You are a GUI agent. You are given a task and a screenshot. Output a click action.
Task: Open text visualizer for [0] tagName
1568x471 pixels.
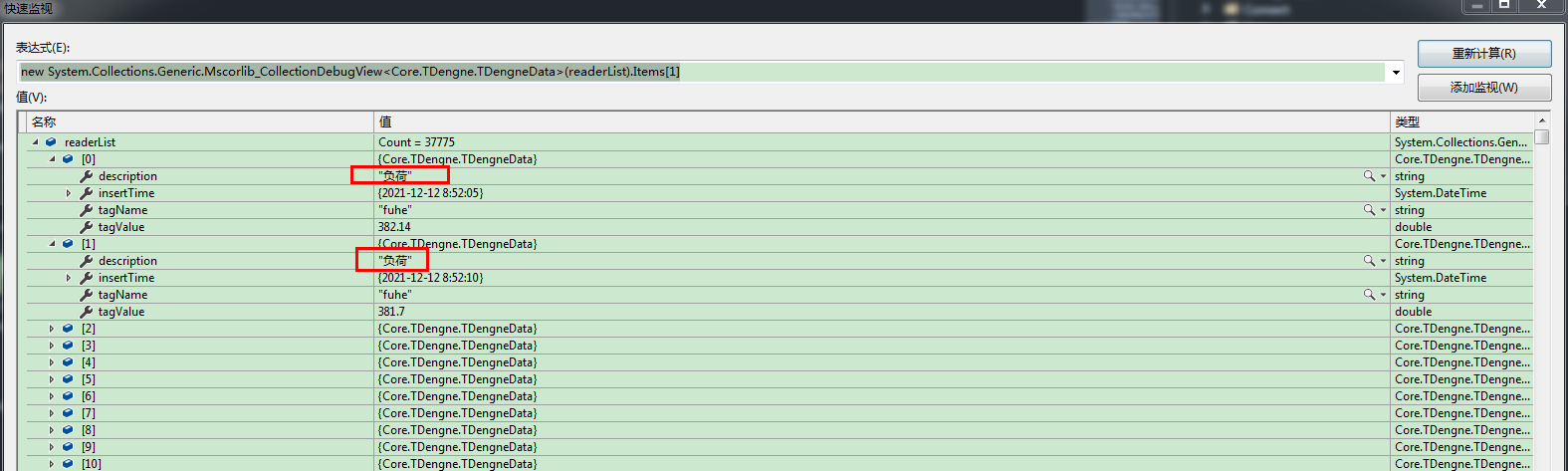pos(1370,210)
